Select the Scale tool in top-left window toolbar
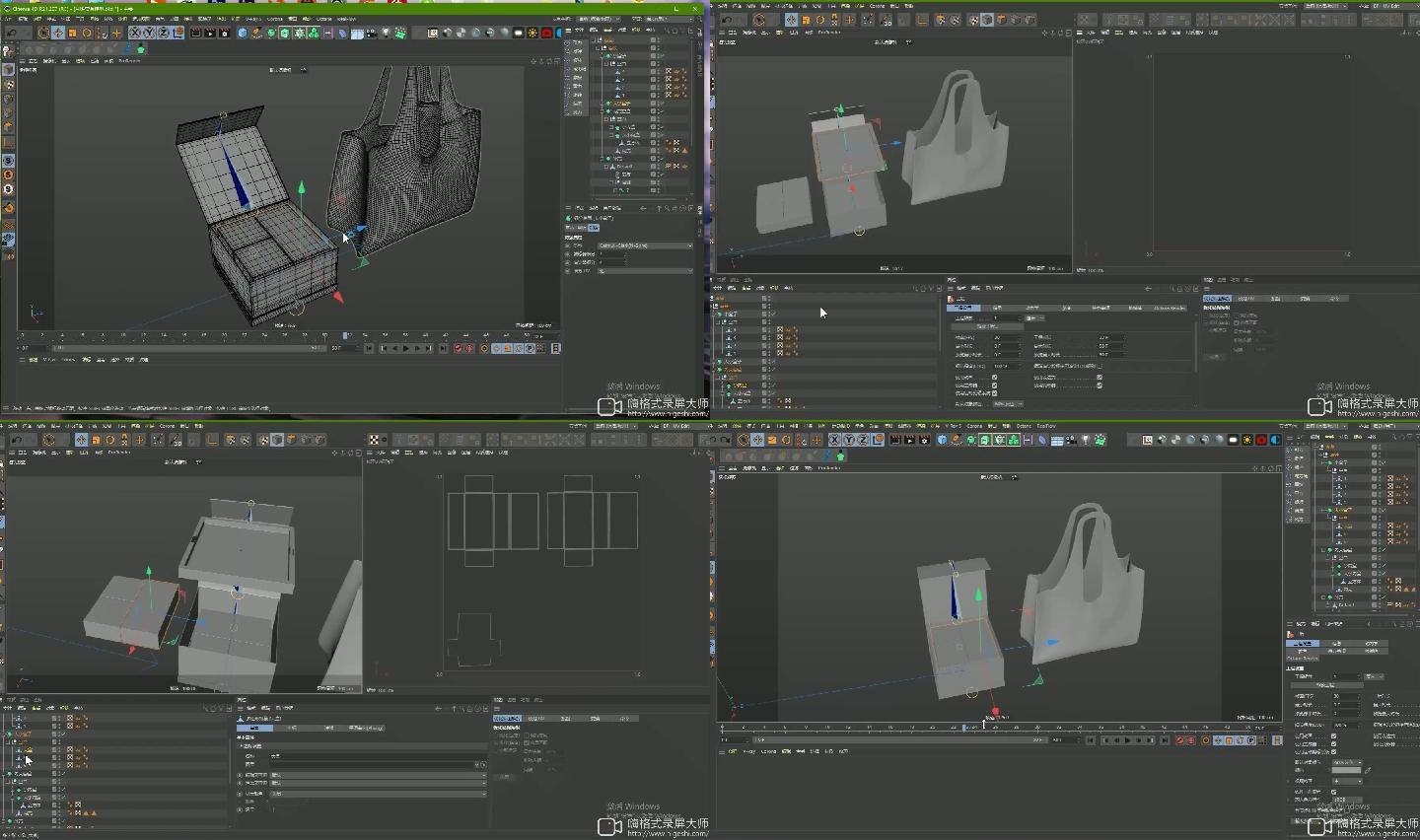The height and width of the screenshot is (840, 1420). coord(72,33)
